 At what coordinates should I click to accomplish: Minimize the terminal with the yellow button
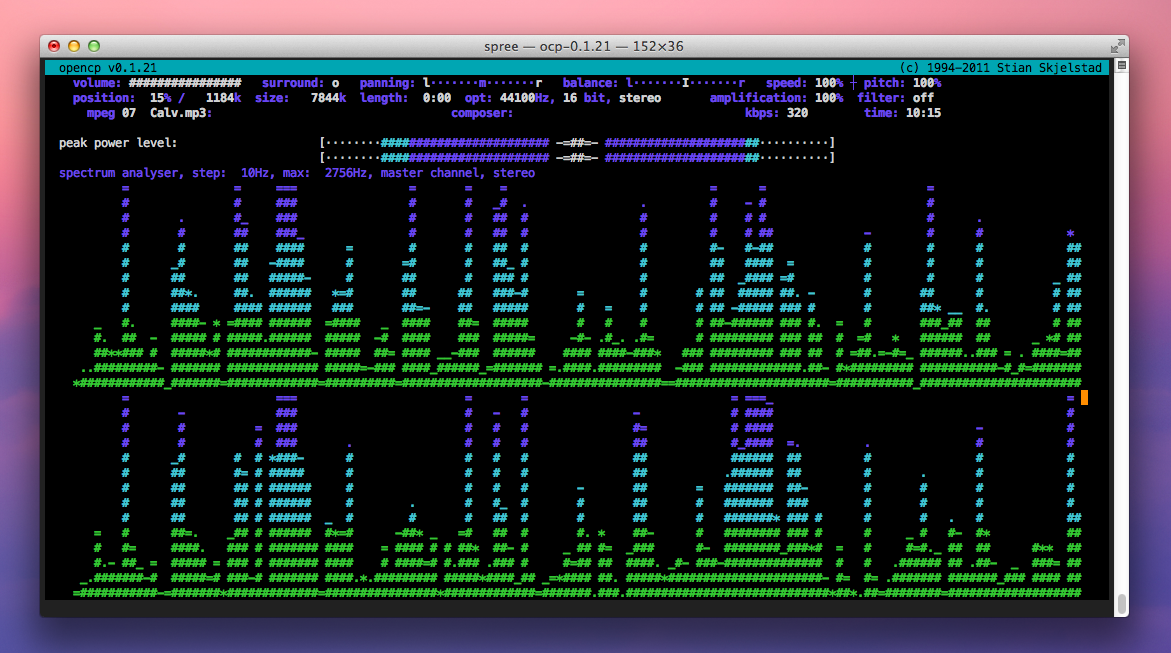74,46
